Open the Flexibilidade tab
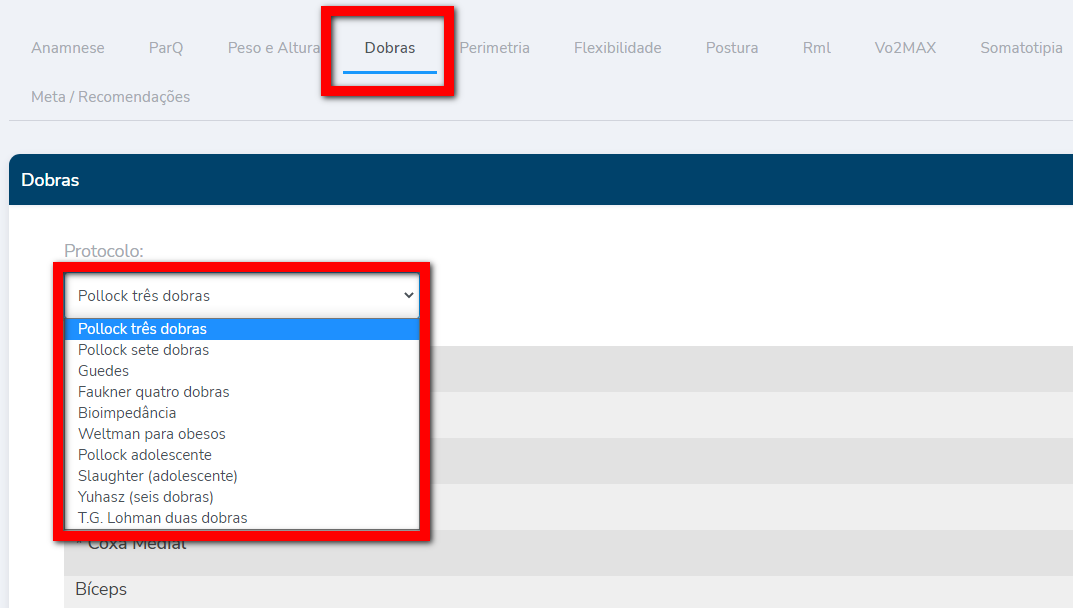 617,48
